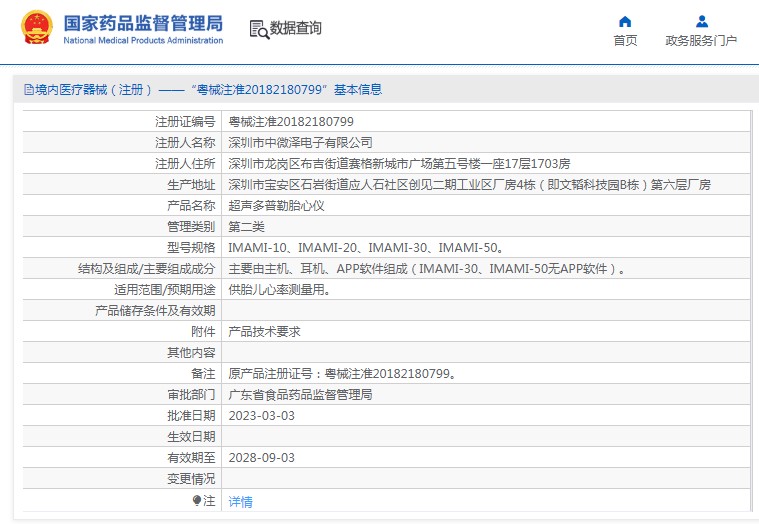Click 国家药品监督管理局 site title
The height and width of the screenshot is (524, 759).
click(x=143, y=23)
